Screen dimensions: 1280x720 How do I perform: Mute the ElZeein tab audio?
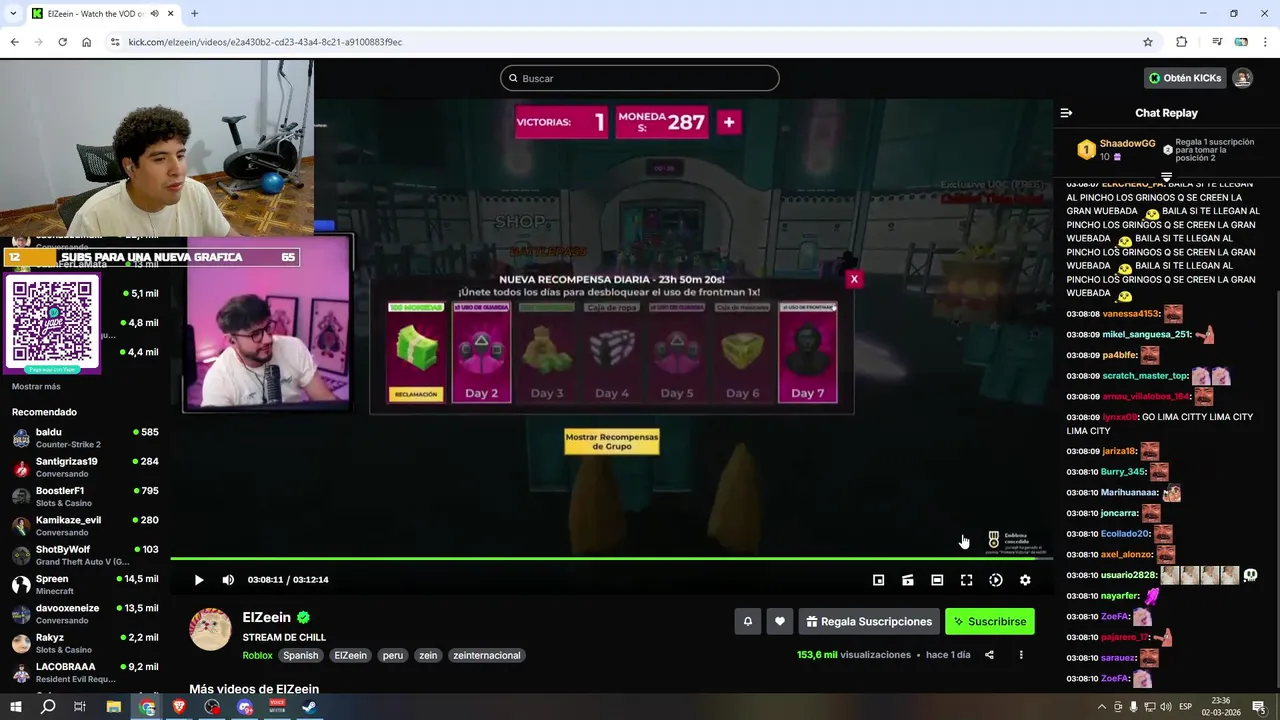pos(153,14)
